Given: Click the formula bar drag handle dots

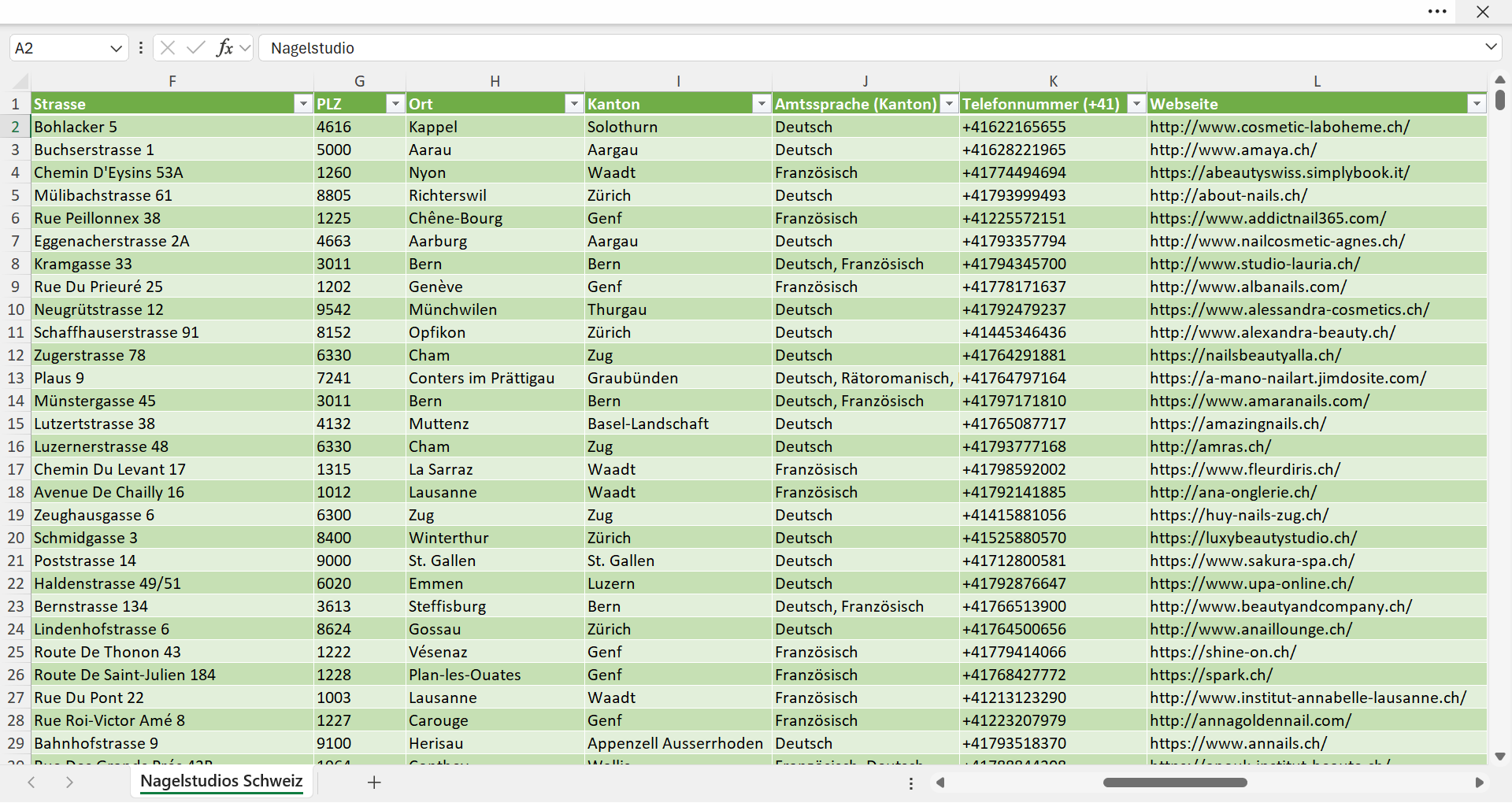Looking at the screenshot, I should [141, 48].
